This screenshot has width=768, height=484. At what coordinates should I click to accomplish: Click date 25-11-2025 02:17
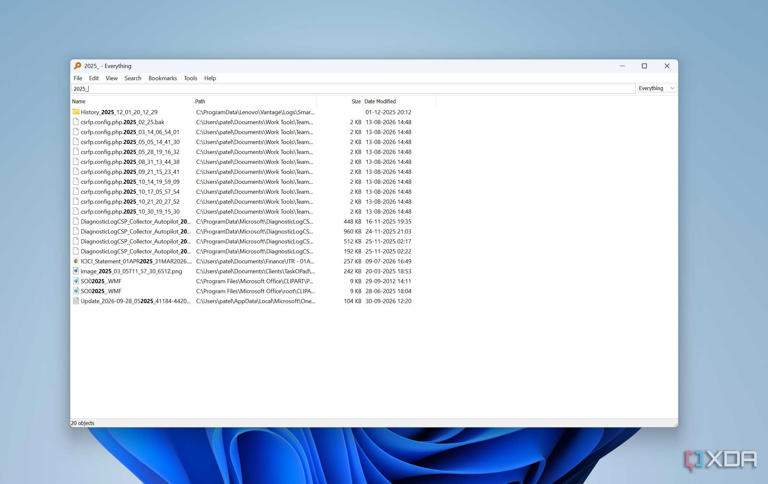[388, 241]
